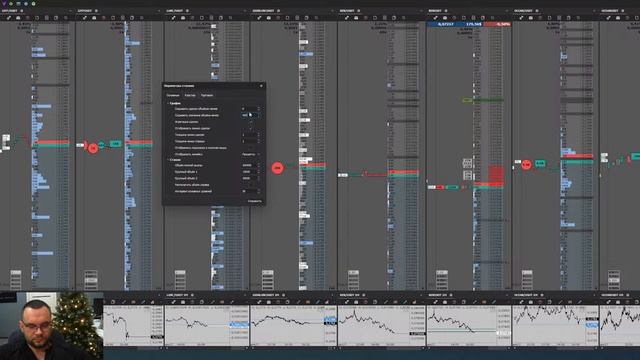This screenshot has height=360, width=640.
Task: Collapse the second settings group in dialog
Action: (168, 160)
